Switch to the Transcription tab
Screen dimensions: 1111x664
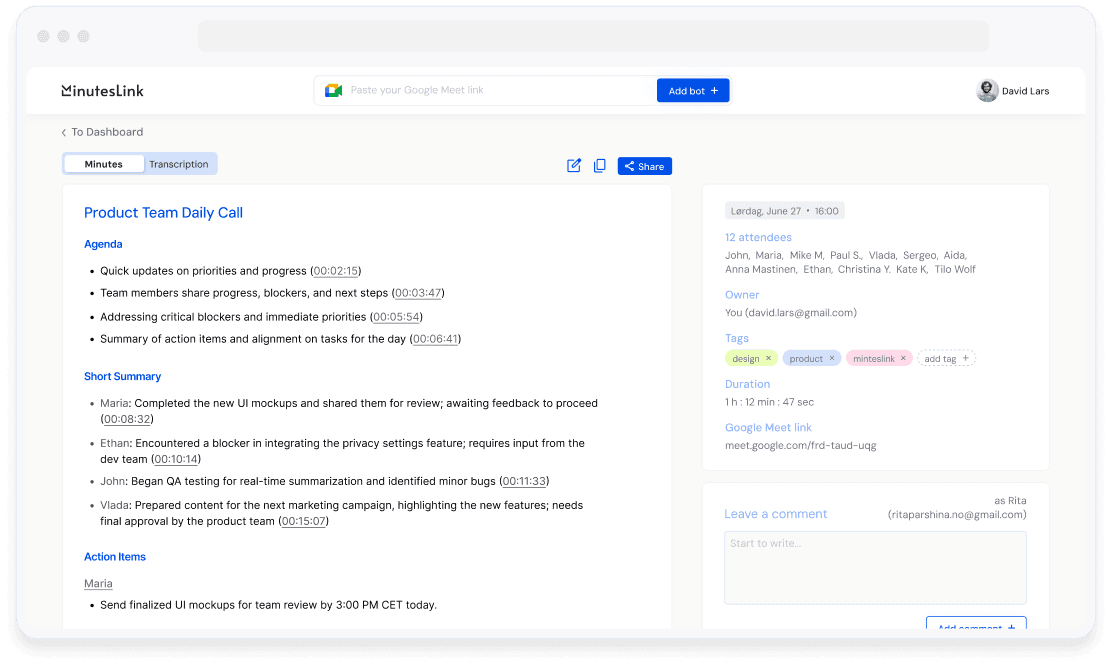[179, 164]
